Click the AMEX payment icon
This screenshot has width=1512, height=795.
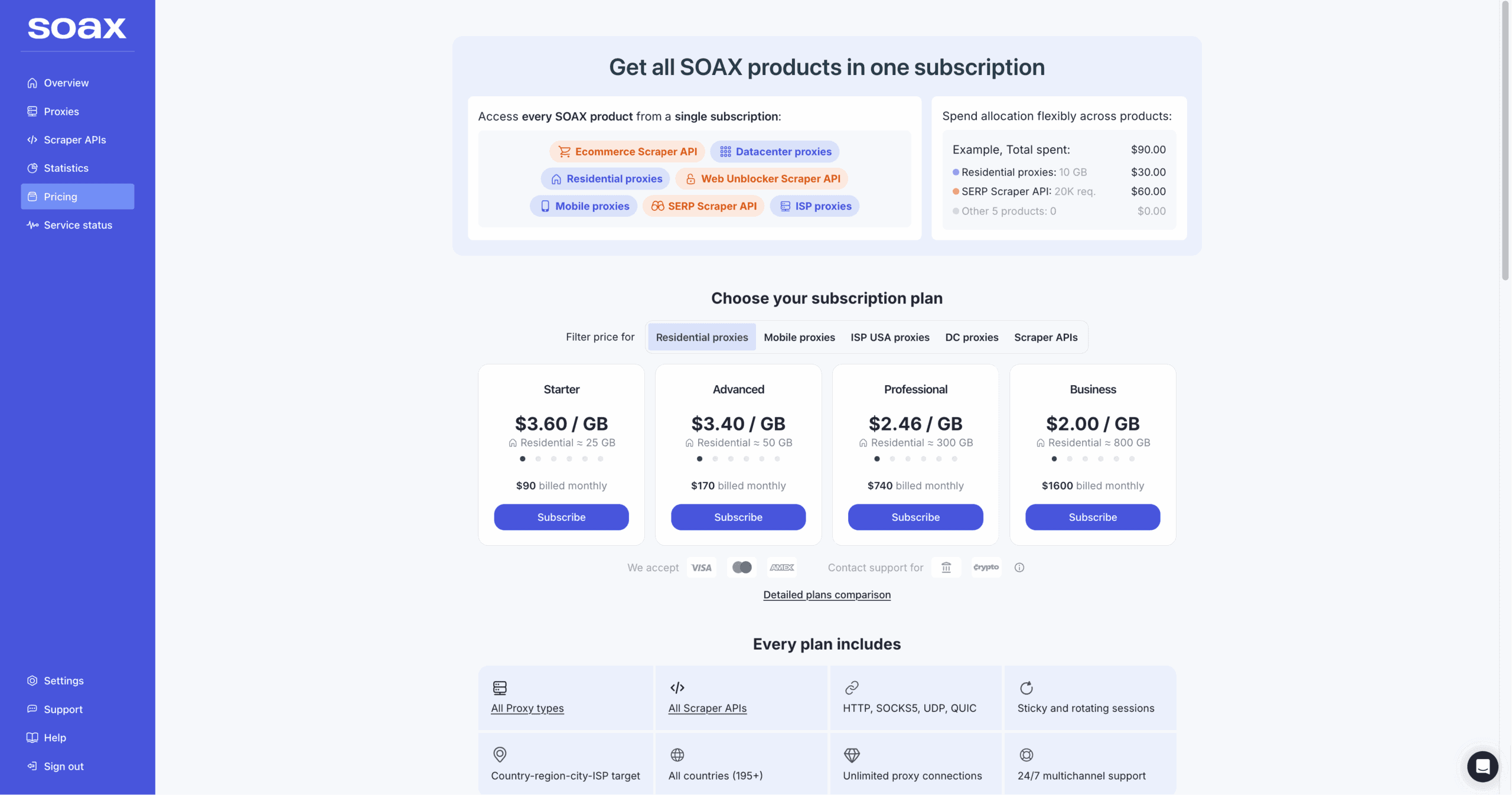coord(782,567)
